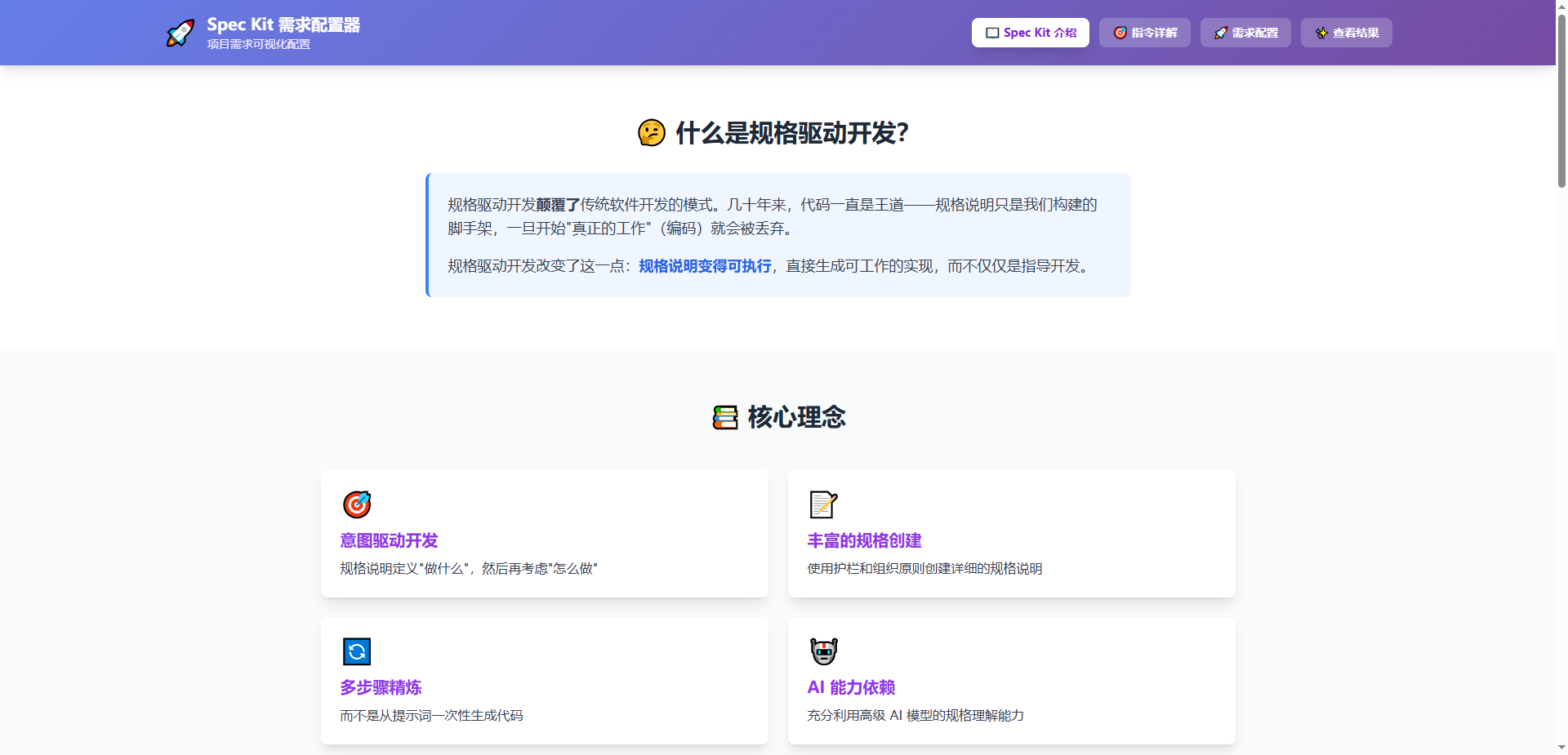Screen dimensions: 1568x755
Task: Click the target icon on 意图驱动开发 card
Action: [357, 504]
